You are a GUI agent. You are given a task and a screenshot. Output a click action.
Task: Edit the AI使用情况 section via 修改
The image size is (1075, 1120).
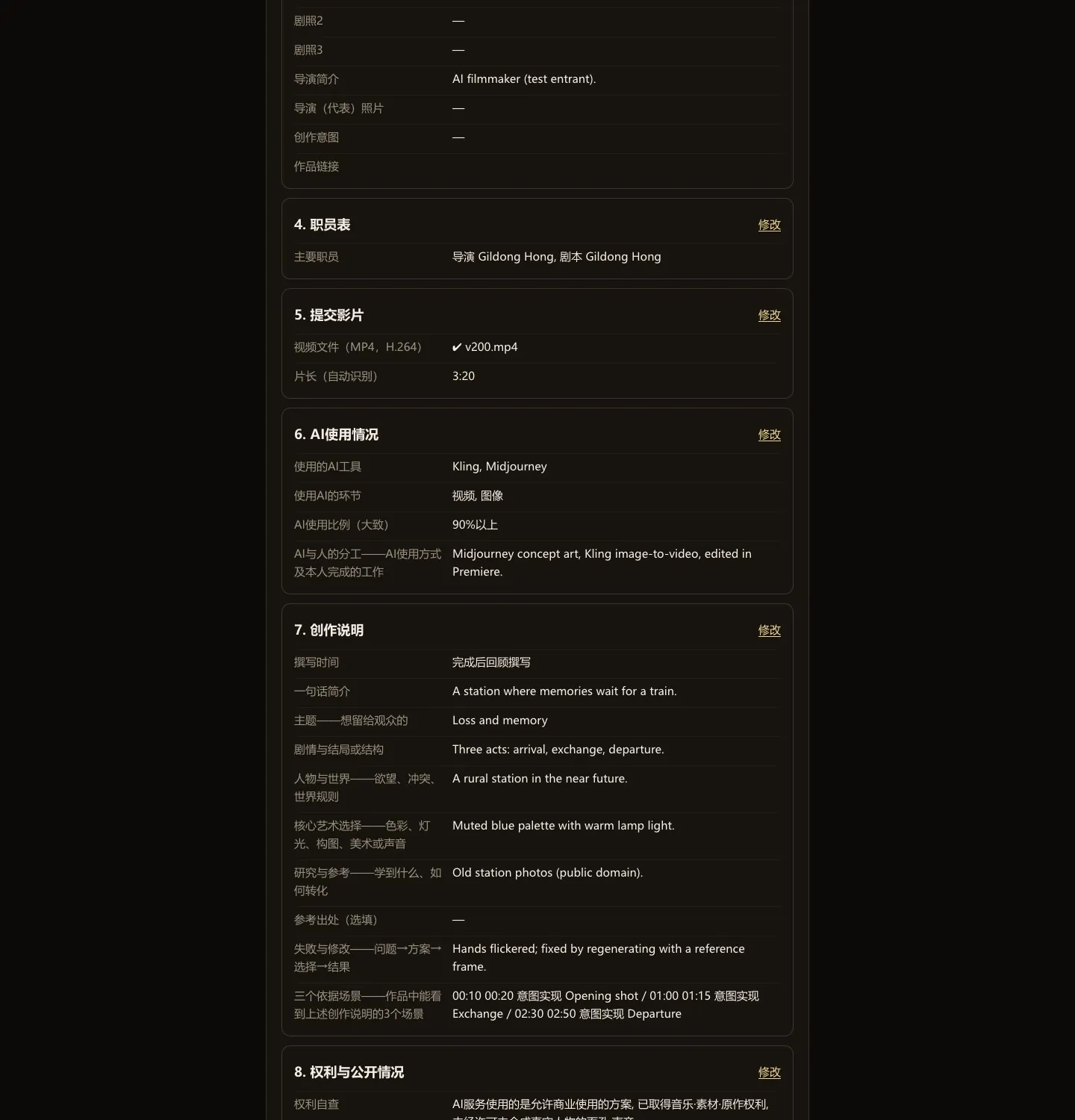769,435
